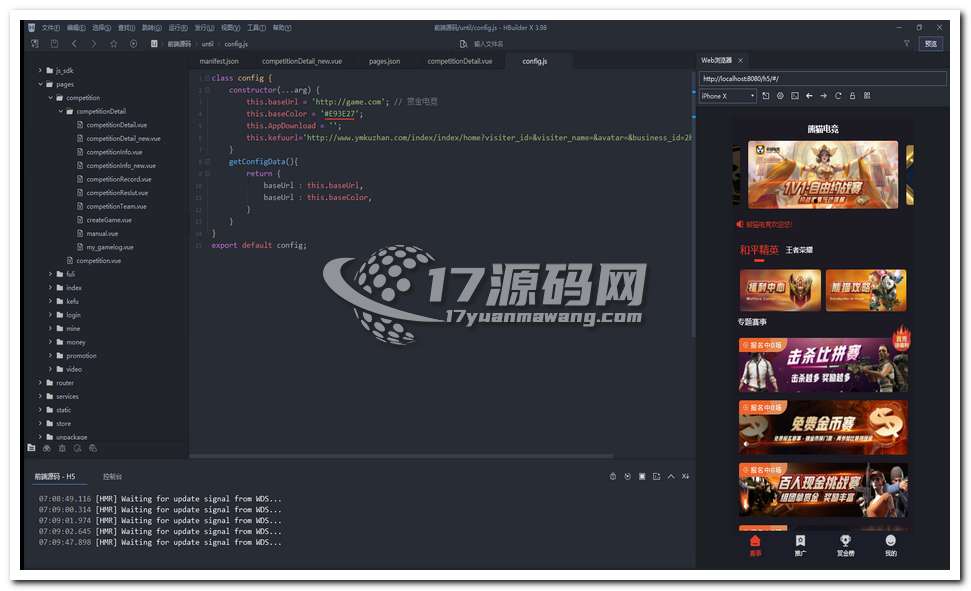The image size is (971, 591).
Task: Switch to the pages.json editor tab
Action: pos(384,61)
